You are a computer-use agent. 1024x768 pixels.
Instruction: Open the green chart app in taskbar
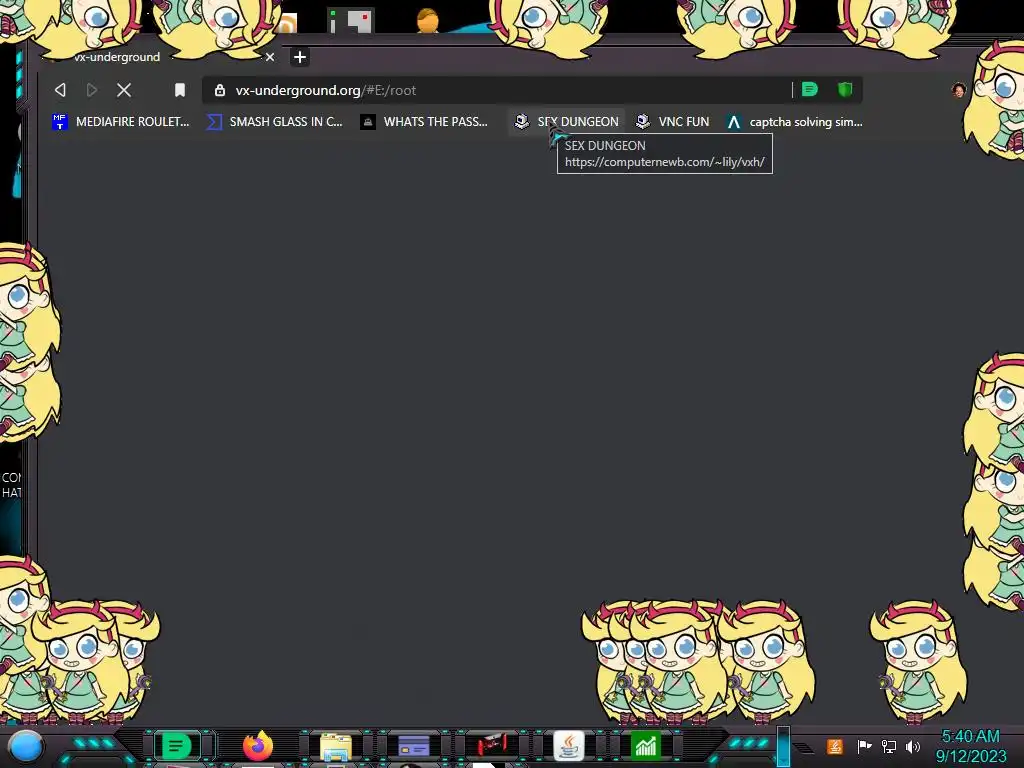(x=646, y=746)
